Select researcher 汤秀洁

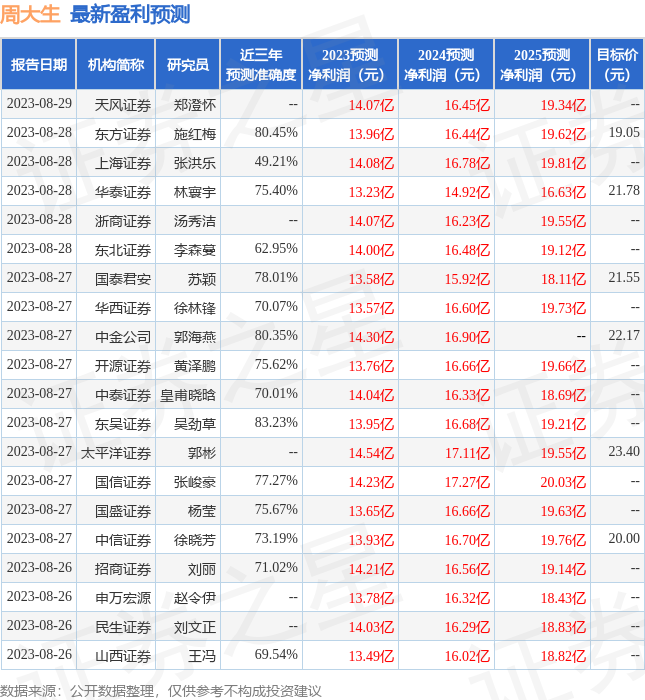click(195, 221)
